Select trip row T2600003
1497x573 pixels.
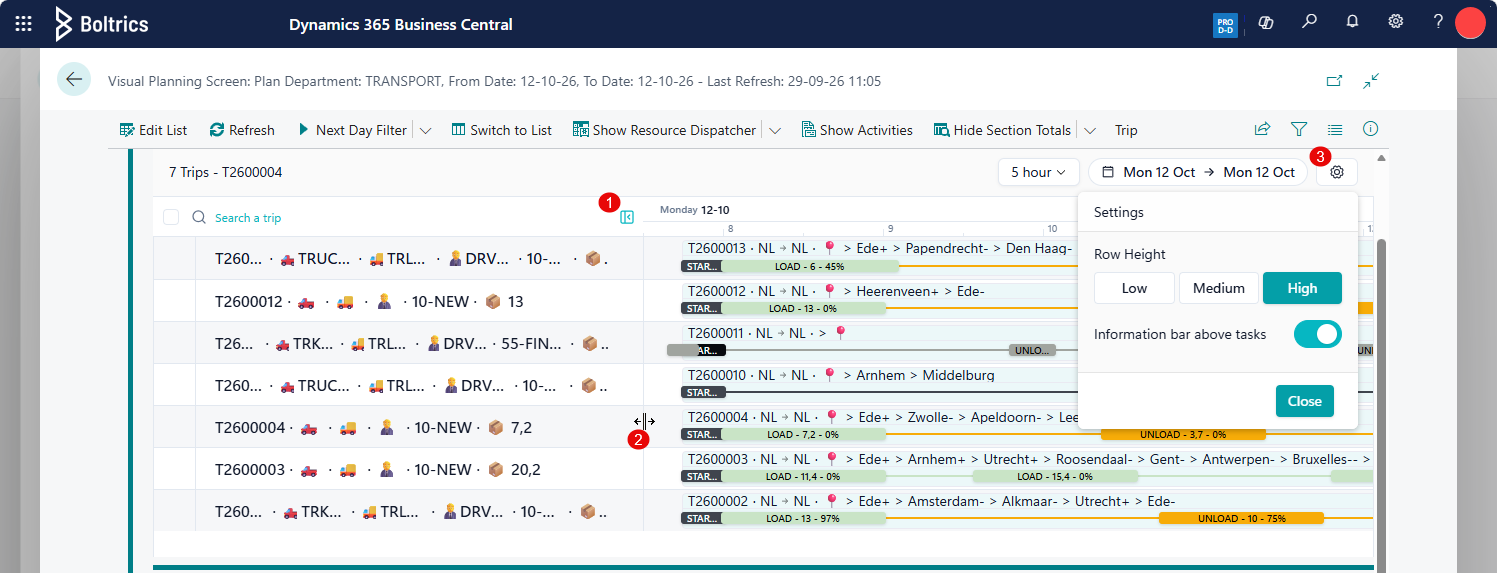pyautogui.click(x=398, y=469)
